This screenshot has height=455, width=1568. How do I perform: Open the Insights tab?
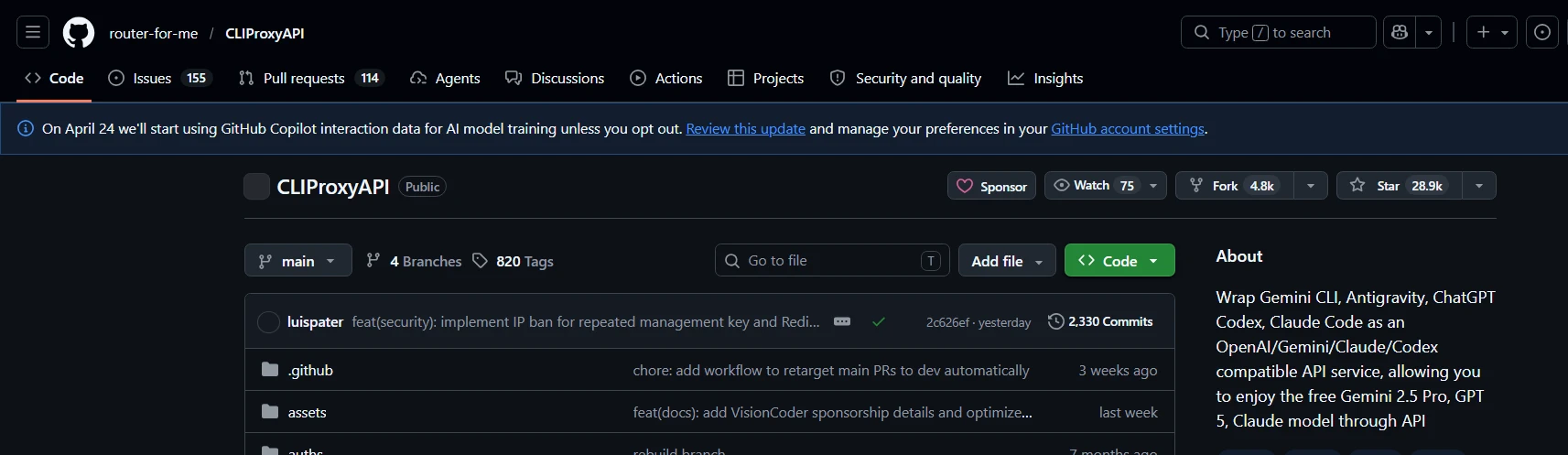point(1045,78)
